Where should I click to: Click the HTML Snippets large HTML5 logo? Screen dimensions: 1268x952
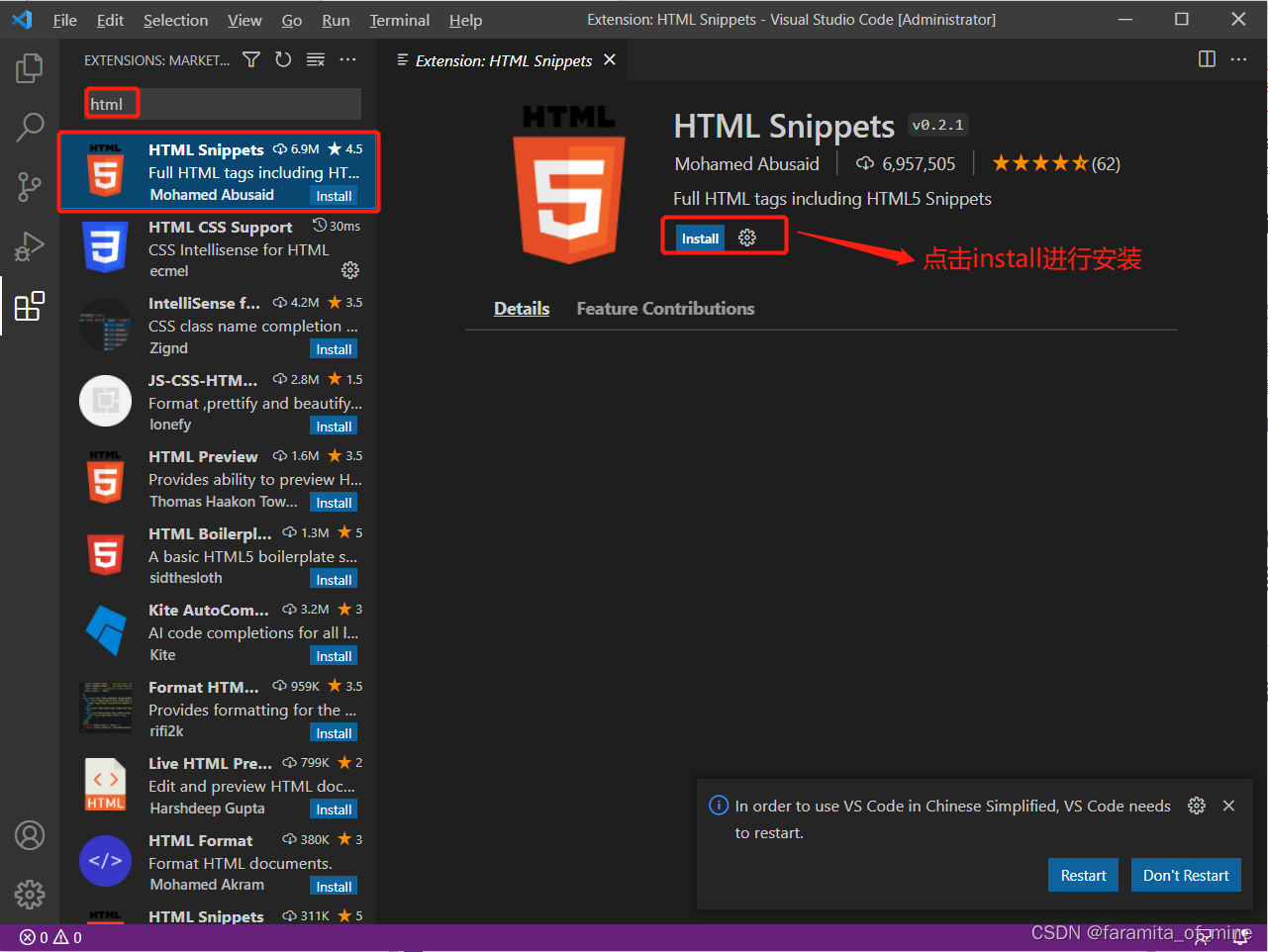pos(569,185)
